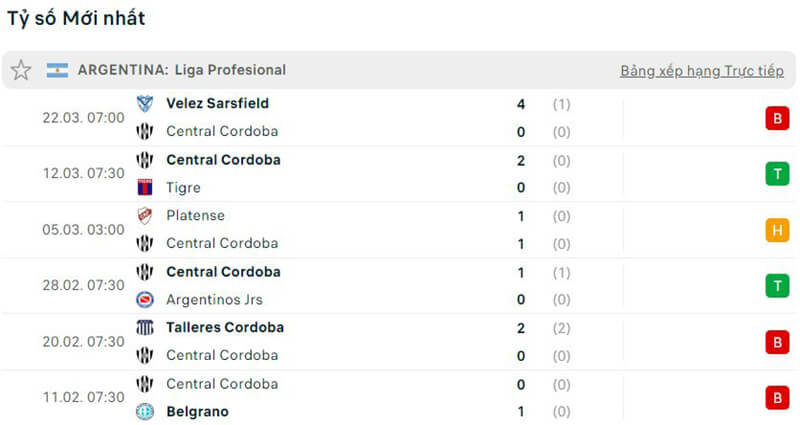
Task: Click the Talleres Cordoba team crest
Action: [145, 327]
